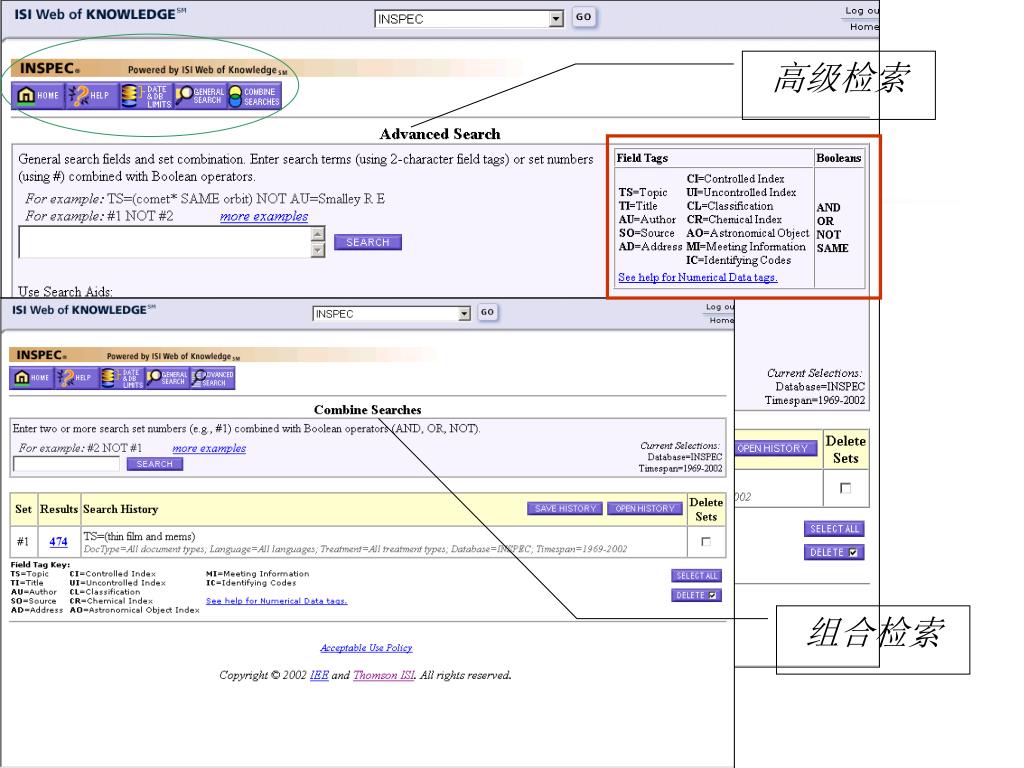Screen dimensions: 1024x768
Task: Click set number '#1' cell
Action: pyautogui.click(x=23, y=542)
